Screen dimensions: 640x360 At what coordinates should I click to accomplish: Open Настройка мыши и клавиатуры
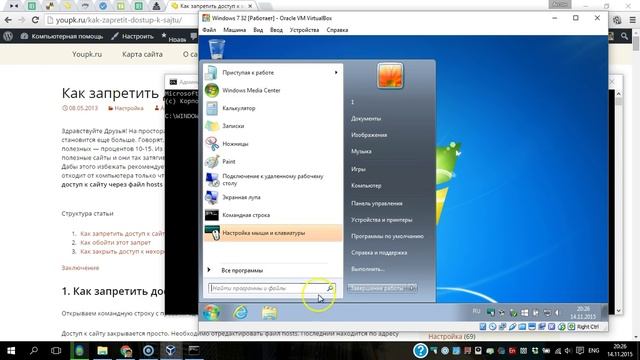273,233
